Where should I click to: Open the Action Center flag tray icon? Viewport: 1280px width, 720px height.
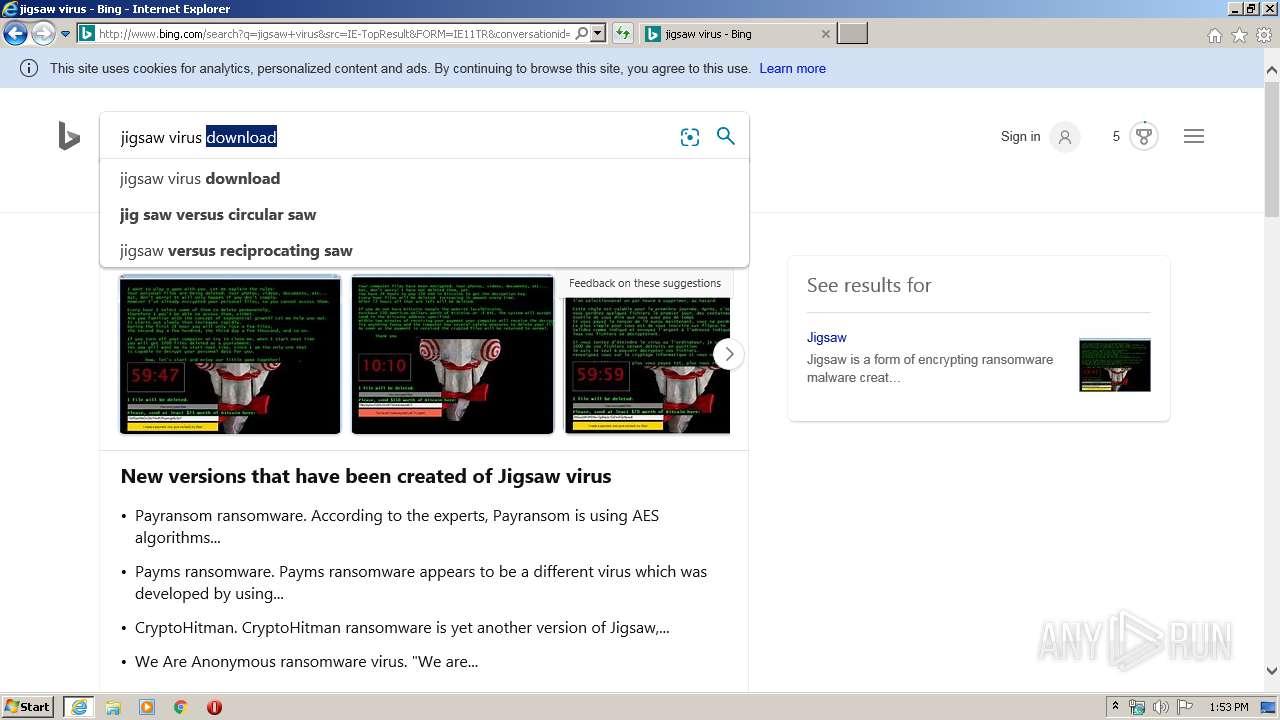(x=1185, y=707)
